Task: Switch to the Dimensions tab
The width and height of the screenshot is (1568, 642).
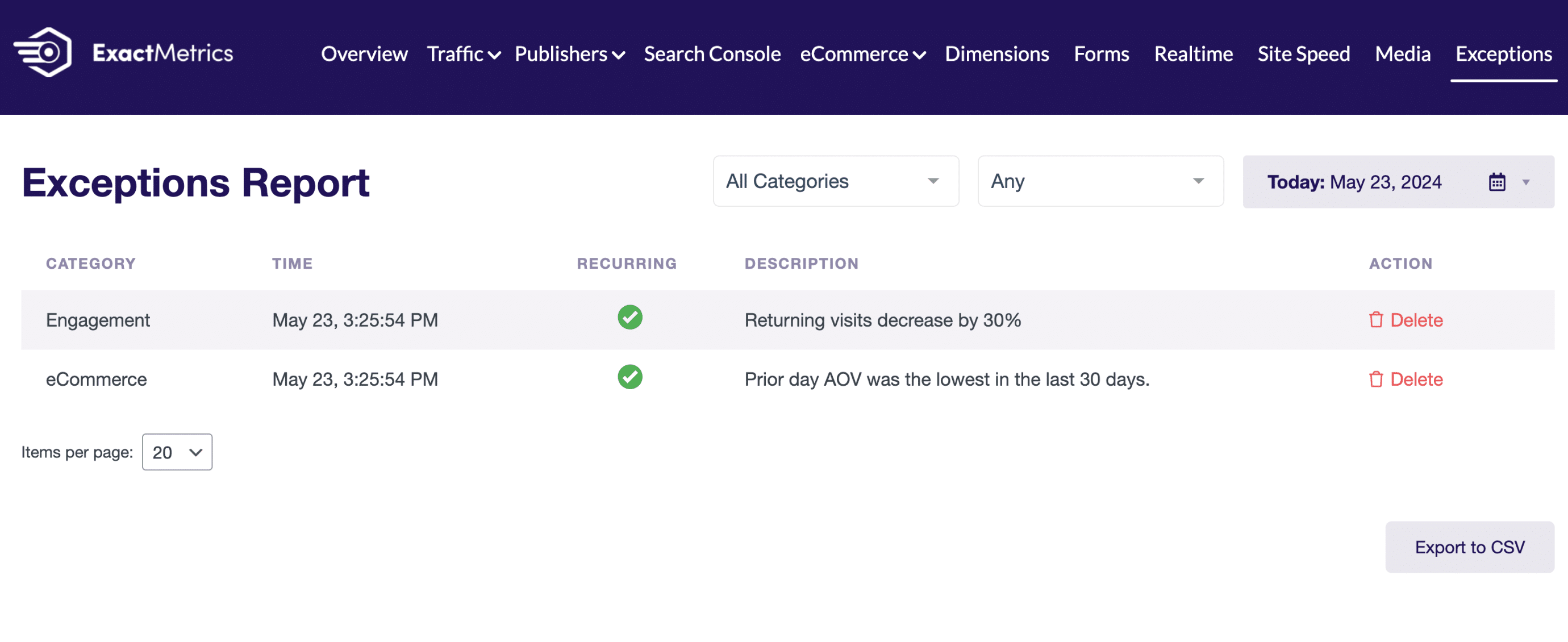Action: 996,53
